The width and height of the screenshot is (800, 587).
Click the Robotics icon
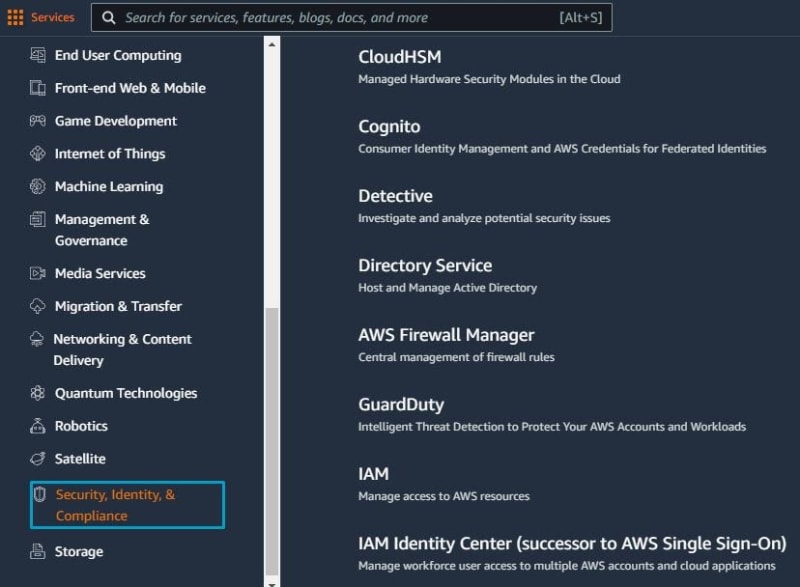[x=38, y=426]
